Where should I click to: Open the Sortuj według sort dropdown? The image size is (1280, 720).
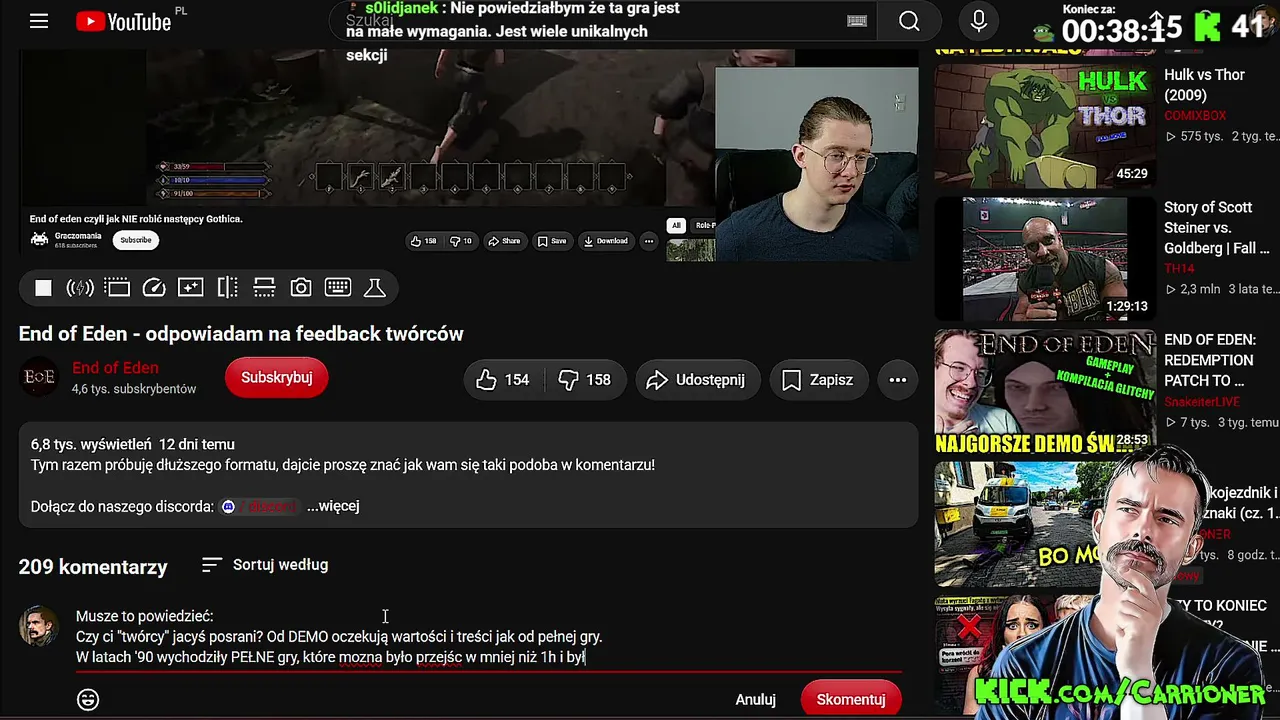(265, 565)
